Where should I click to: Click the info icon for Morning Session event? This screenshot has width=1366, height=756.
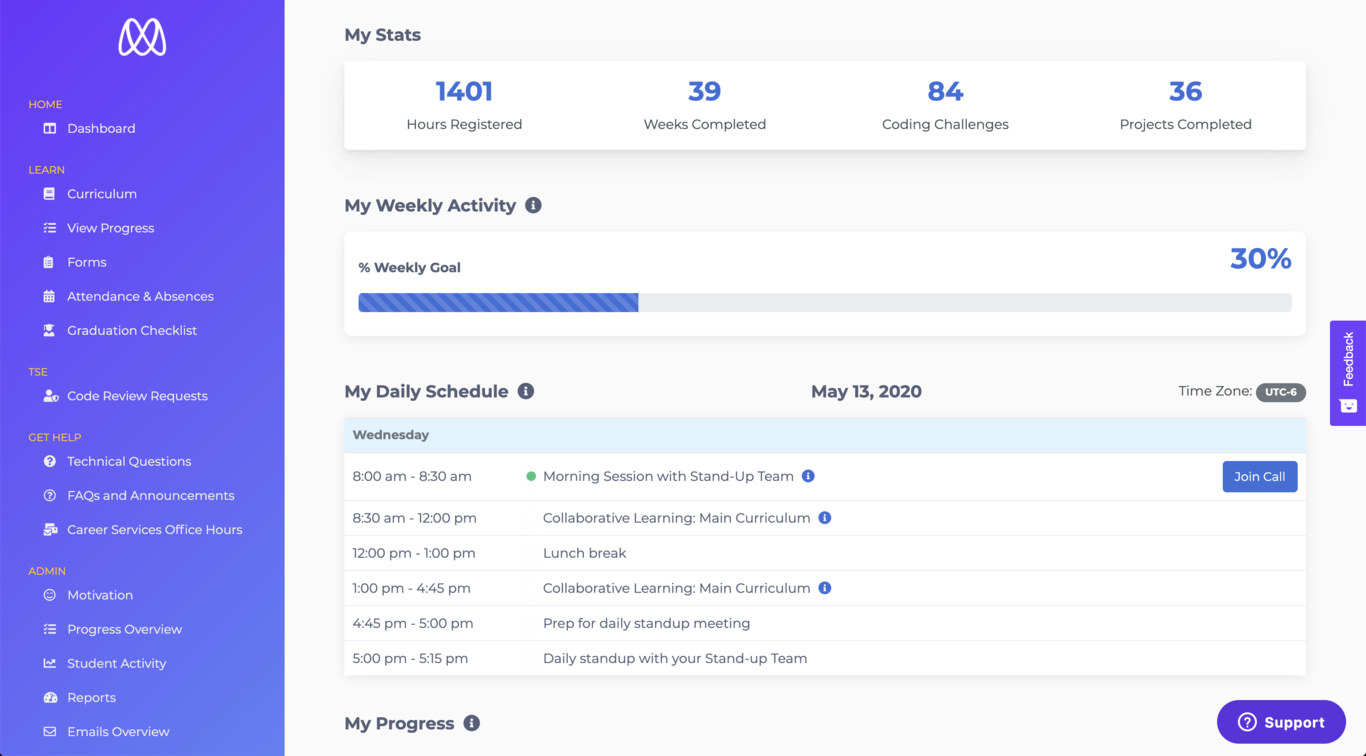[x=808, y=476]
